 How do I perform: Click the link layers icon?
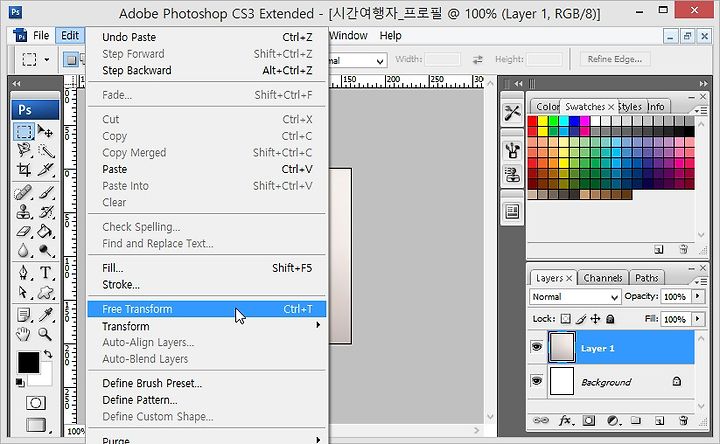point(541,420)
